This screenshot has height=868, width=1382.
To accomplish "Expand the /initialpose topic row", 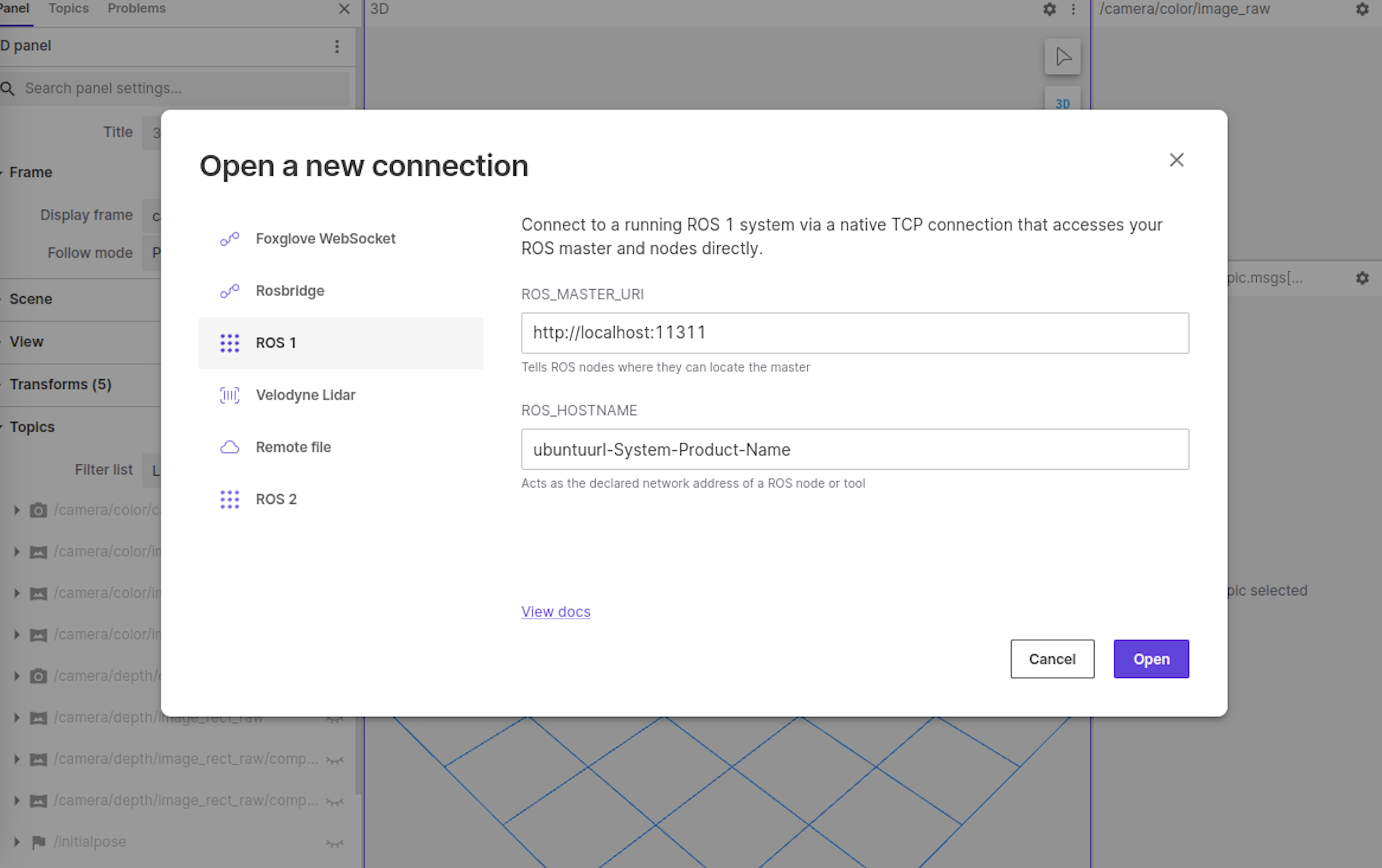I will tap(17, 842).
